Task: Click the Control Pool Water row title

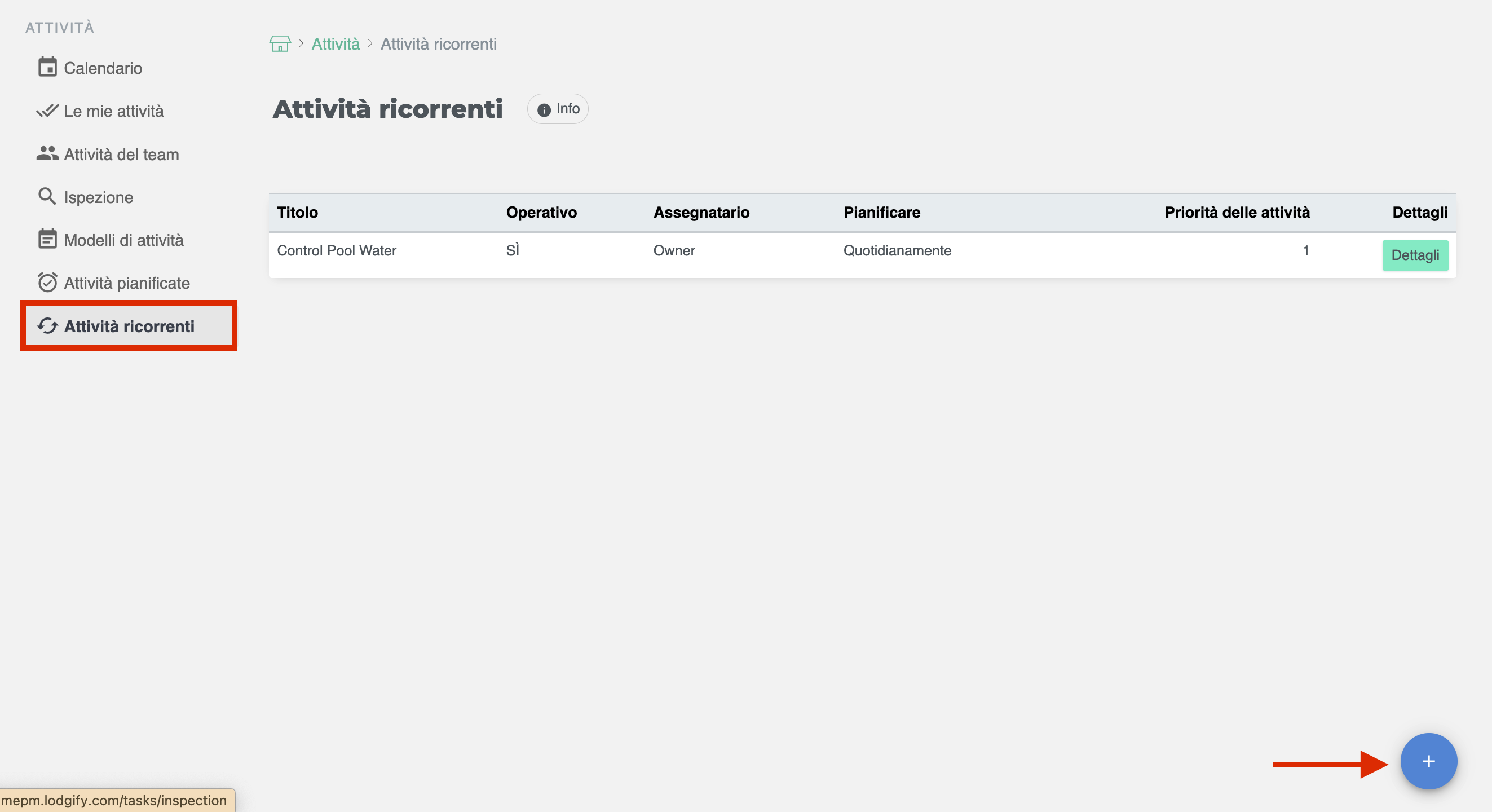Action: (337, 251)
